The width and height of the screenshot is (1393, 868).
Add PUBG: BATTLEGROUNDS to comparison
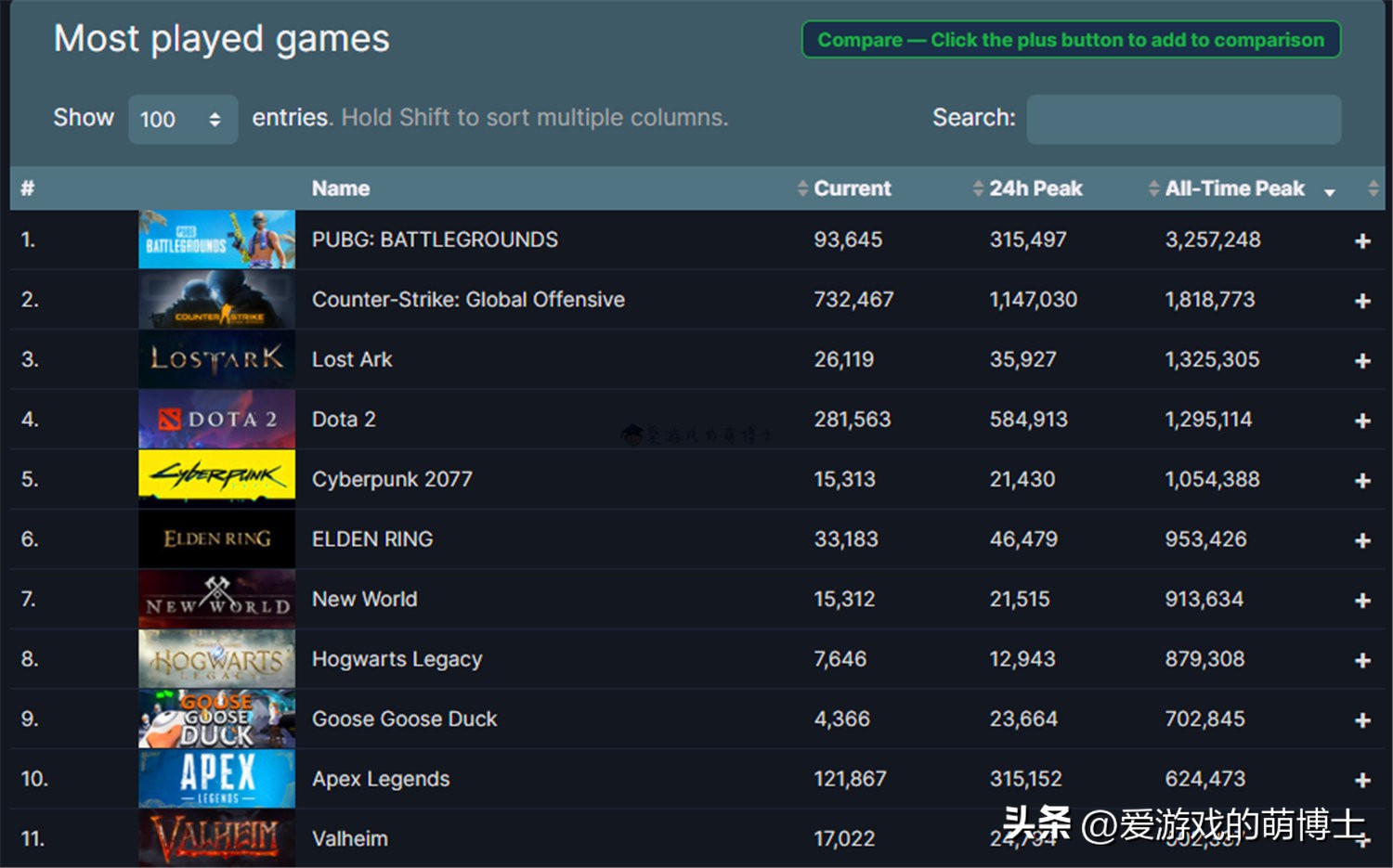pos(1362,240)
